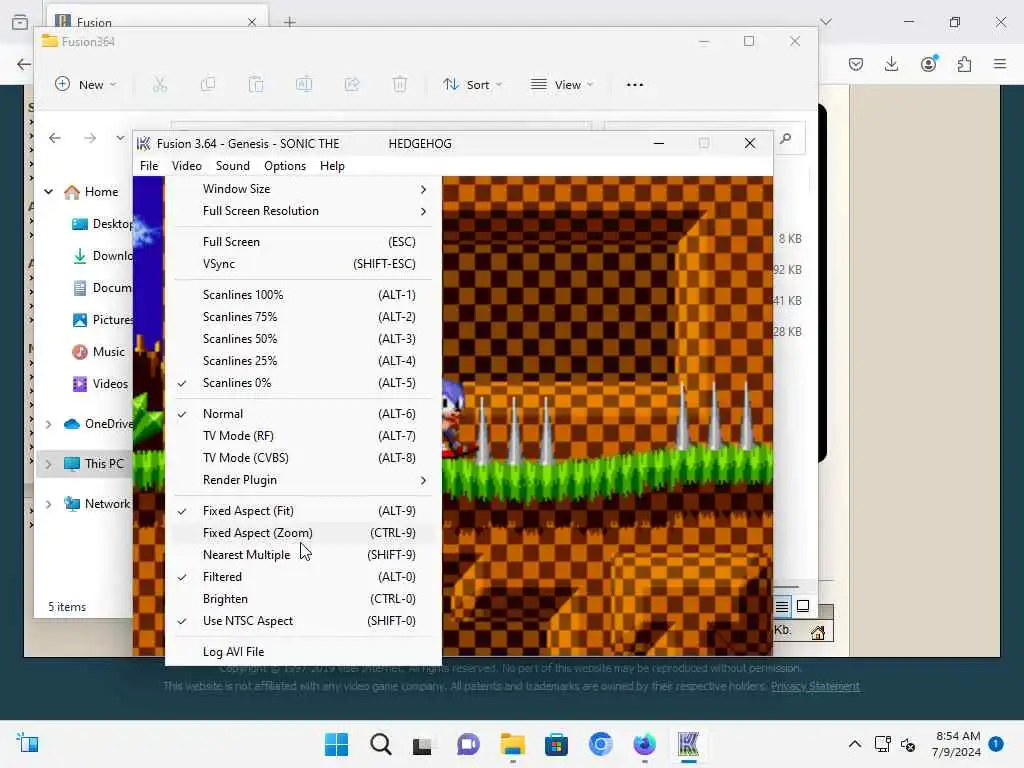Image resolution: width=1024 pixels, height=768 pixels.
Task: Expand the Network tree node
Action: pyautogui.click(x=48, y=504)
